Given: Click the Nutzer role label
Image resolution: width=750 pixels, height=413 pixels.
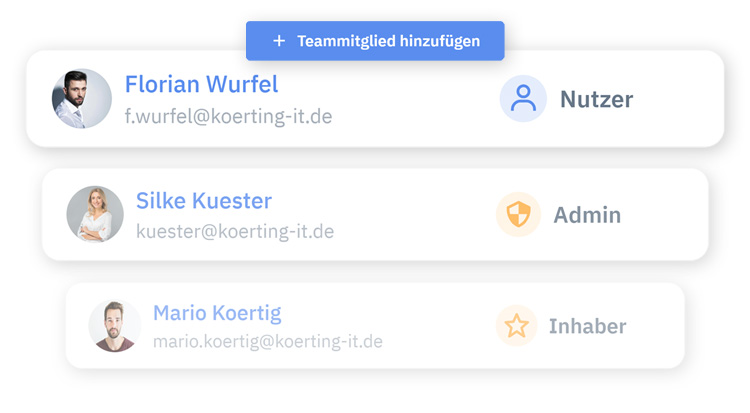Looking at the screenshot, I should coord(596,99).
